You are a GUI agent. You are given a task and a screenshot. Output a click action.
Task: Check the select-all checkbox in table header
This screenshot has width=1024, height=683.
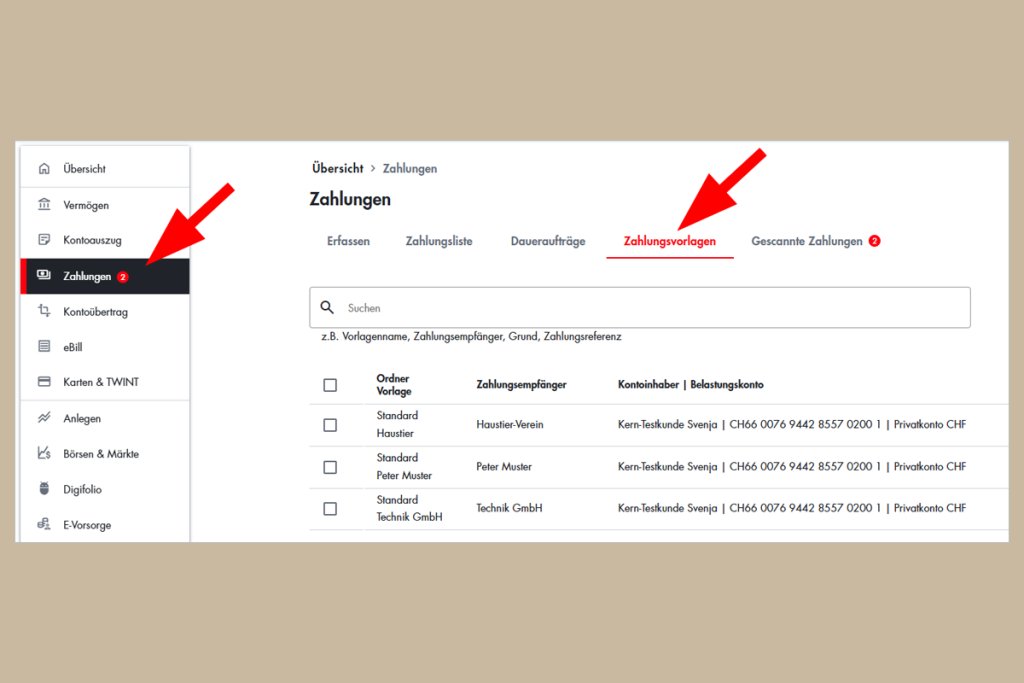click(330, 383)
